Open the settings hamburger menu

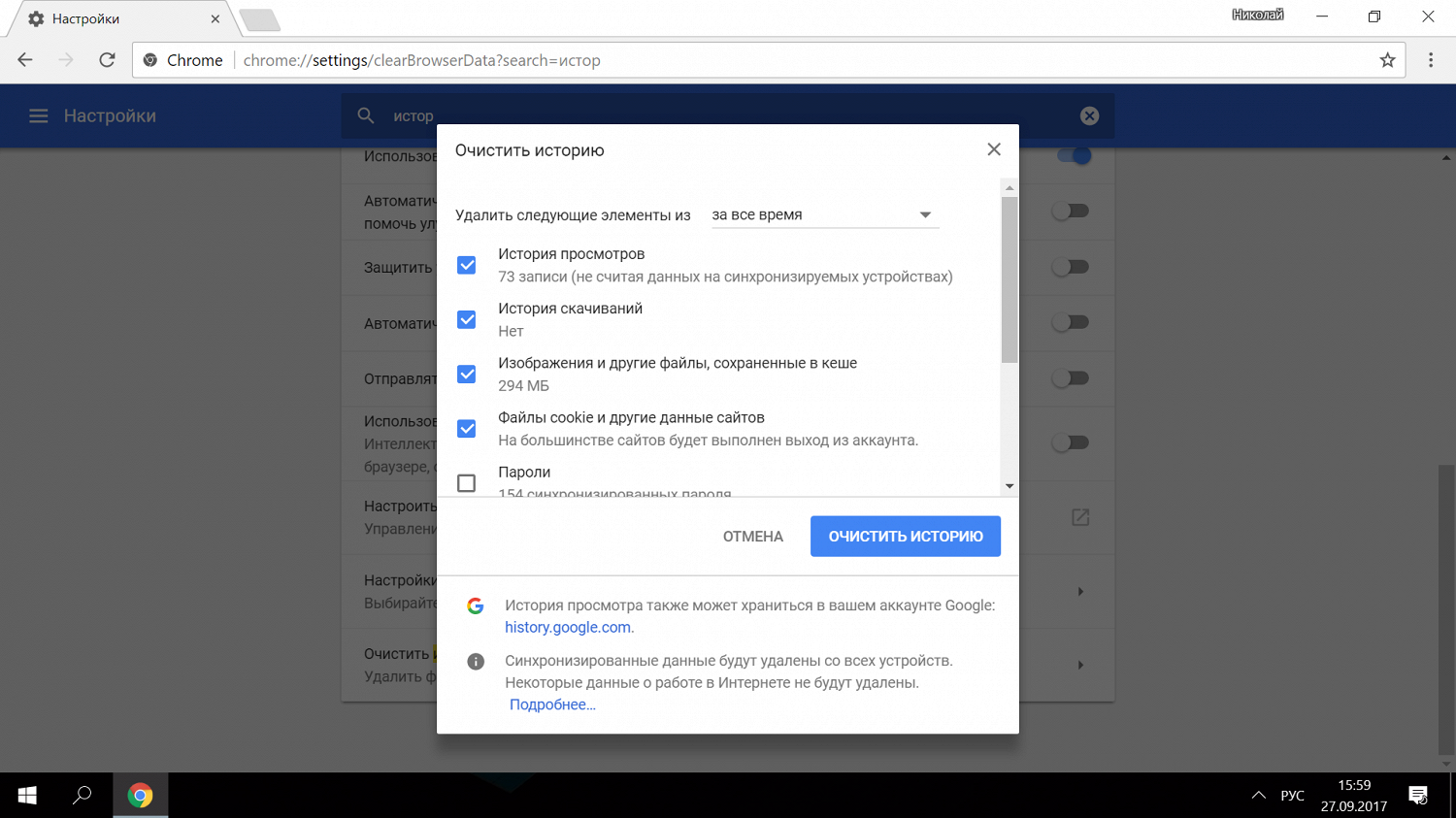38,116
